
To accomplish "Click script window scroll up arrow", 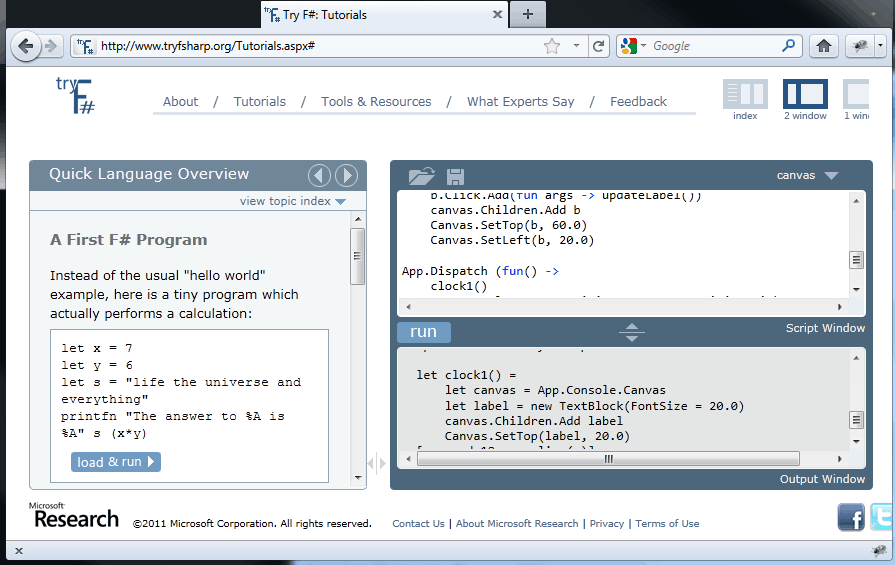I will pos(856,201).
